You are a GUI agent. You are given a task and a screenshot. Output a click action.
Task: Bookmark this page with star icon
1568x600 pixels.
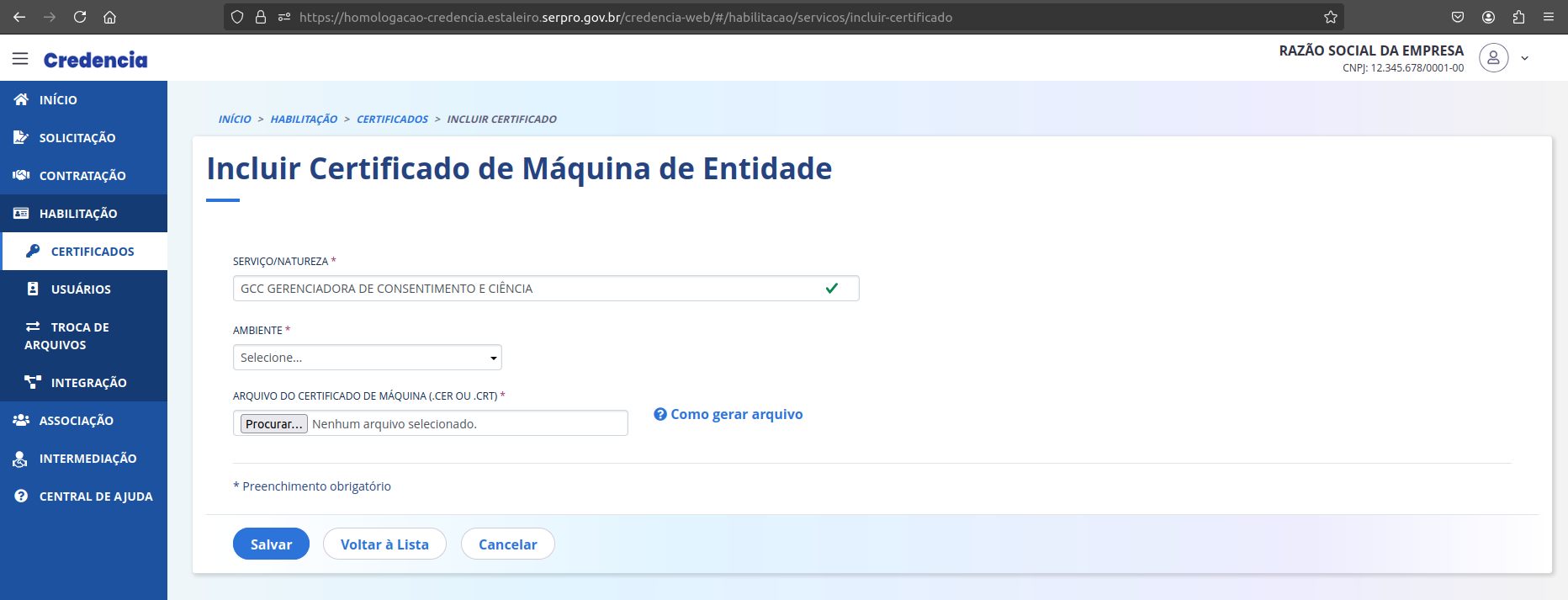click(1331, 17)
